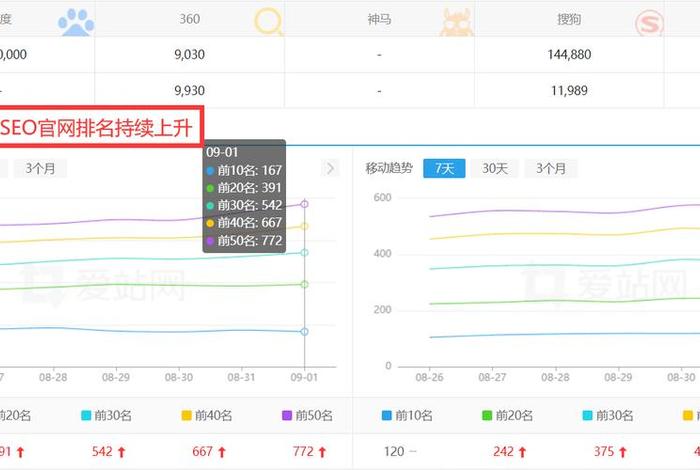Toggle the 前50名 legend in left chart

pyautogui.click(x=307, y=416)
